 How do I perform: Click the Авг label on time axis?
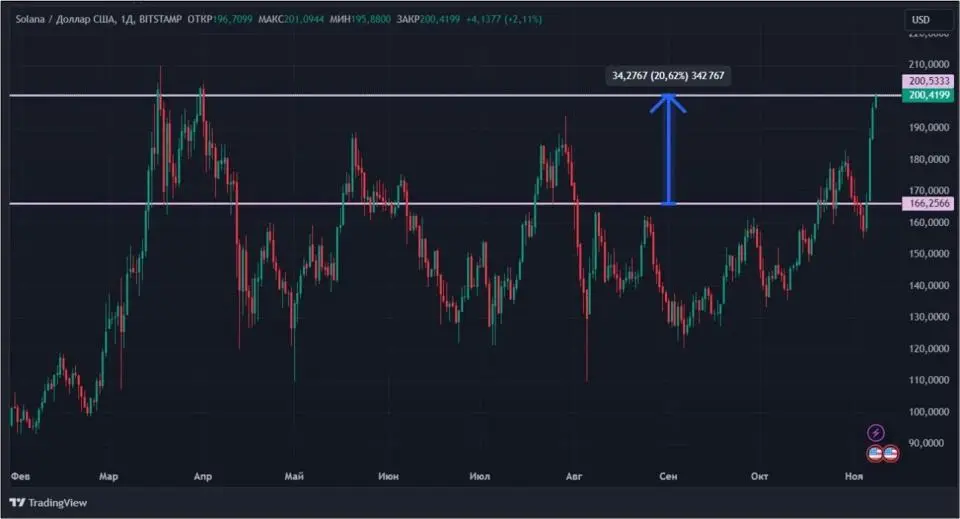tap(574, 477)
